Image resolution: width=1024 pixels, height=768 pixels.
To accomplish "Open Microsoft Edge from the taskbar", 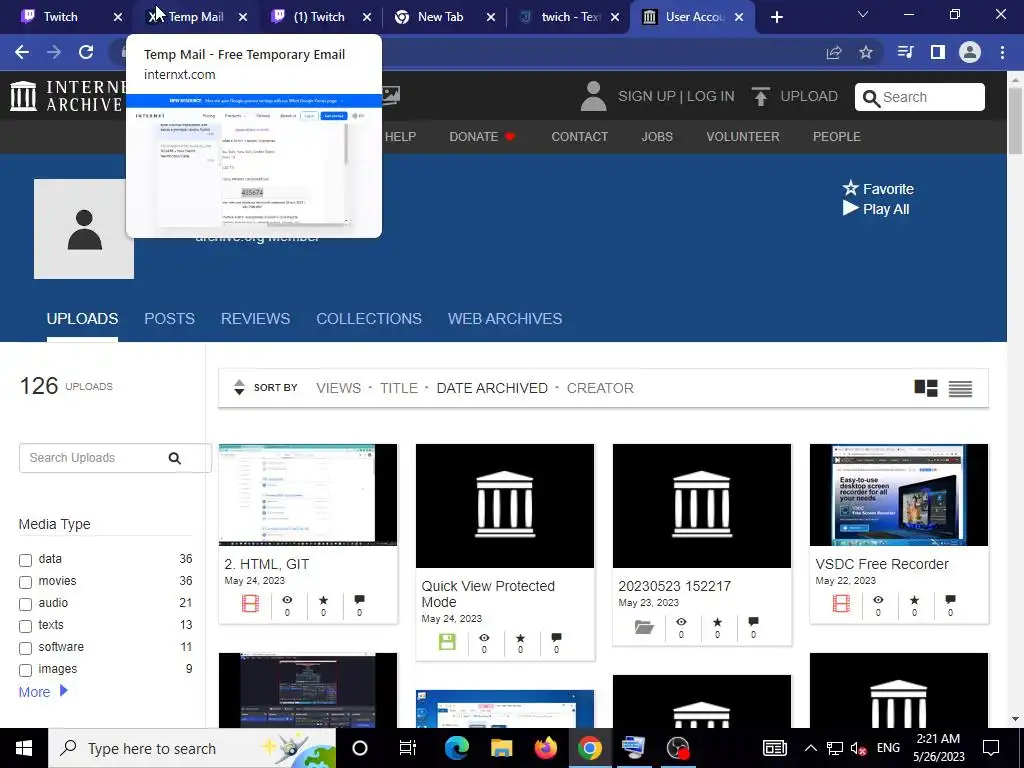I will click(456, 748).
